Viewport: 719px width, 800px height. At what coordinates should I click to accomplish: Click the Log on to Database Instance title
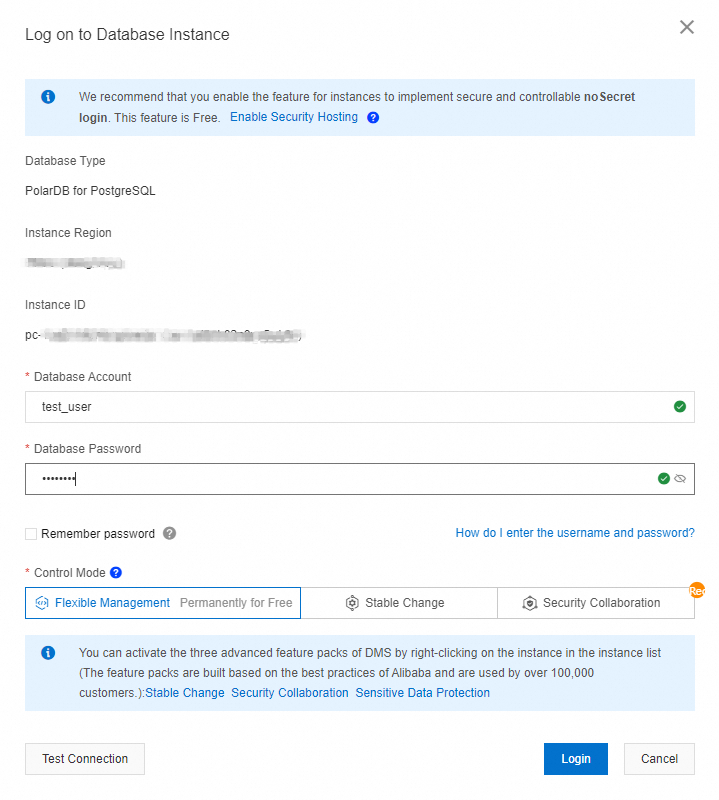pyautogui.click(x=127, y=34)
